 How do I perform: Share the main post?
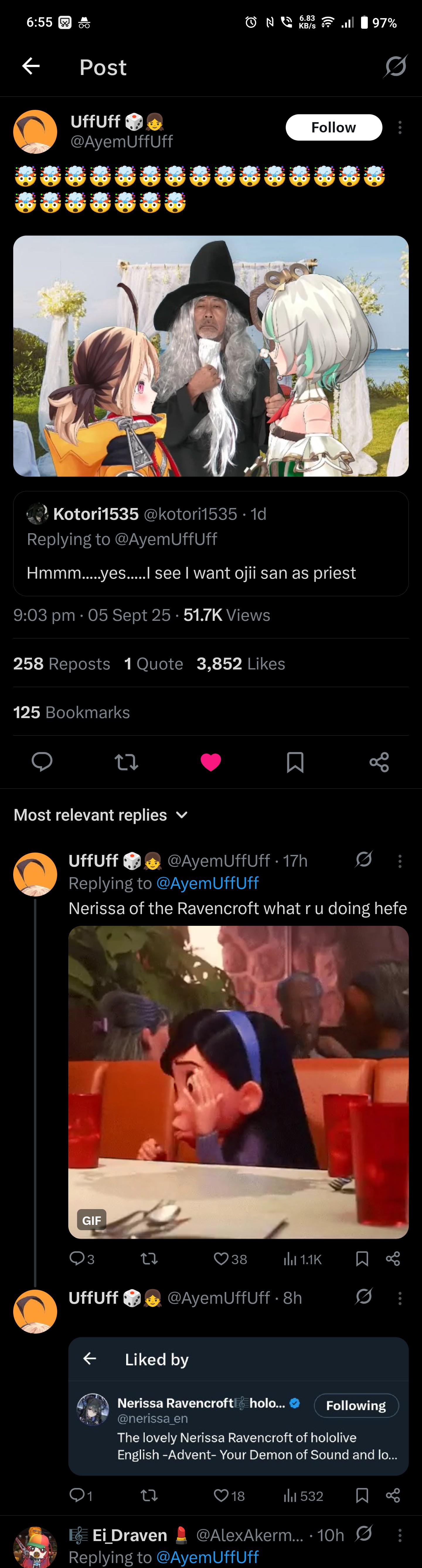coord(379,761)
